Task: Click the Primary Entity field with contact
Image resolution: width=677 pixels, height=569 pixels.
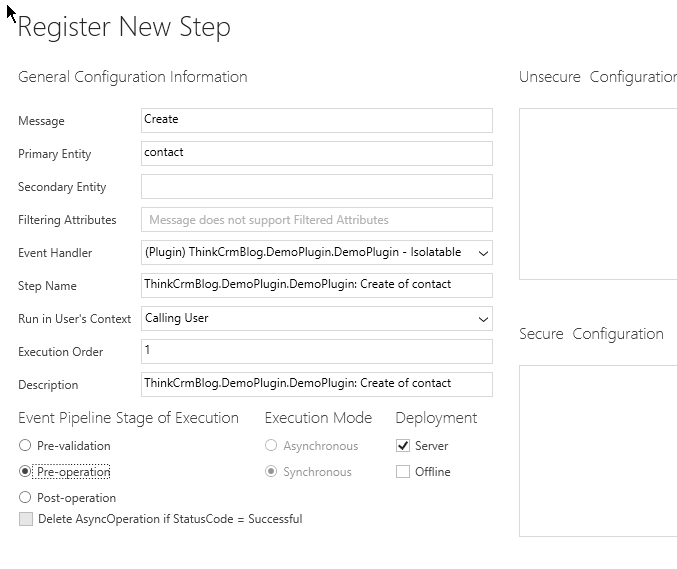Action: pyautogui.click(x=316, y=153)
